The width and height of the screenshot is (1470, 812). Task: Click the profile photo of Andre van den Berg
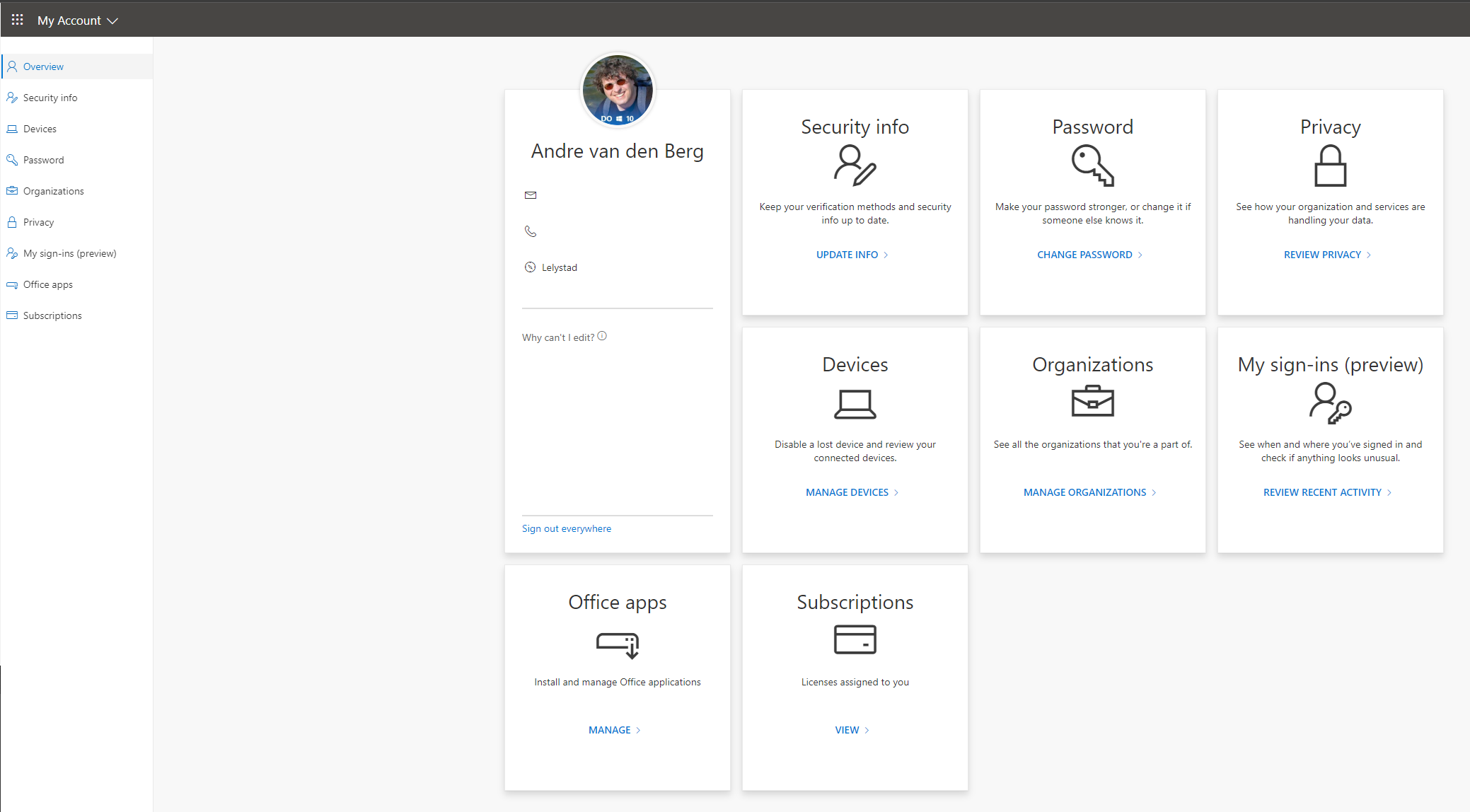pos(618,90)
